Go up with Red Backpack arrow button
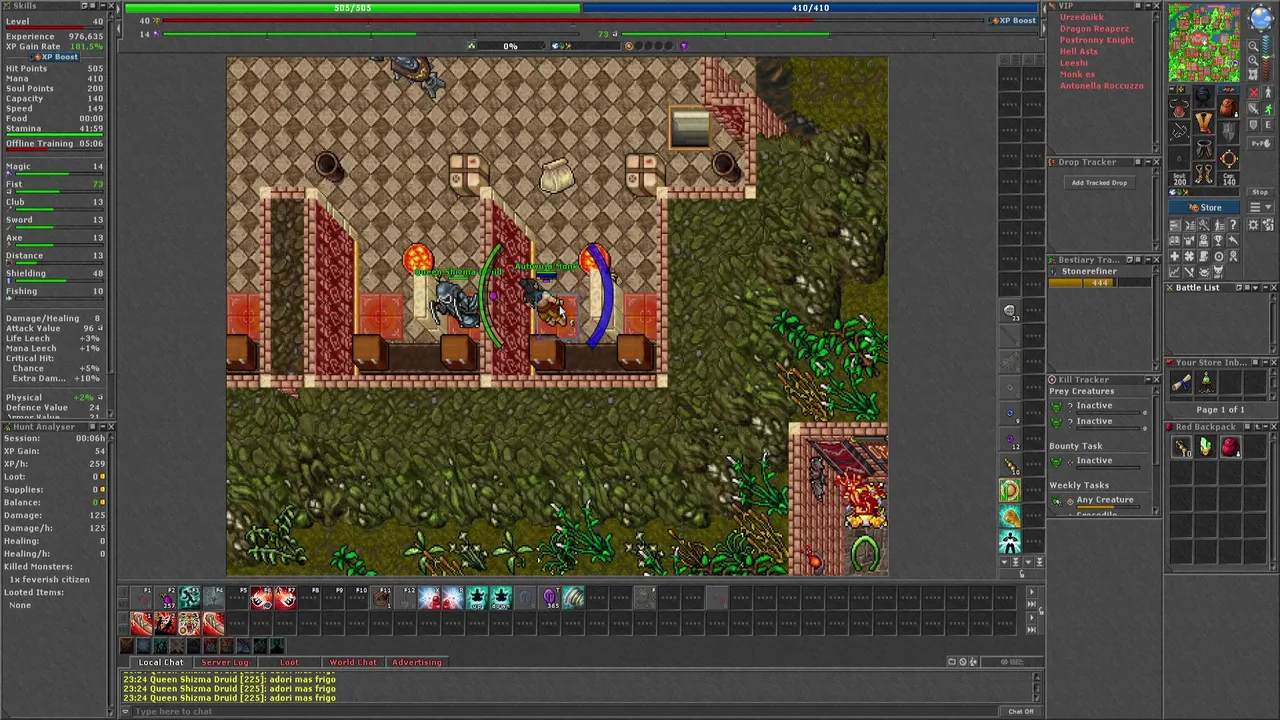Screen dimensions: 1280x720 pyautogui.click(x=1257, y=426)
